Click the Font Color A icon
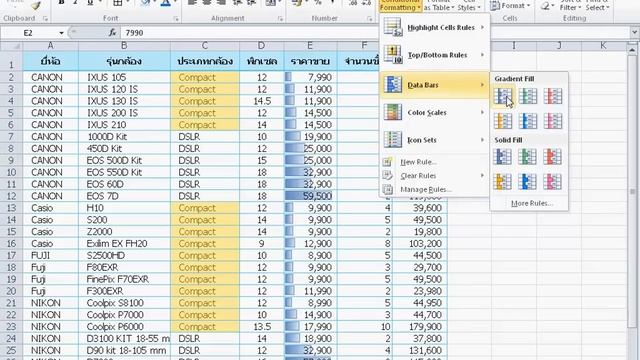The image size is (640, 360). point(166,3)
